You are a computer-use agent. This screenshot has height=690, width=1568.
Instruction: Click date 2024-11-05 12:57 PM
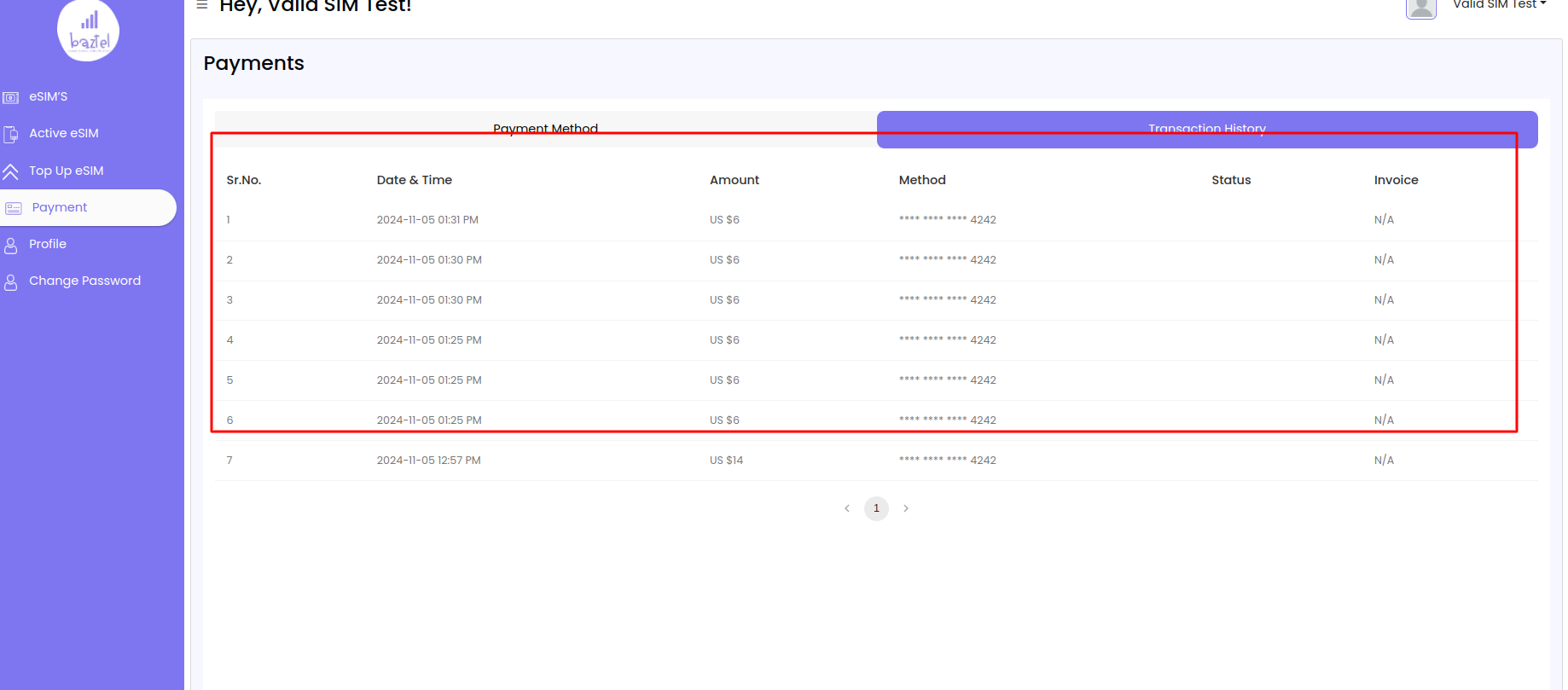tap(429, 461)
